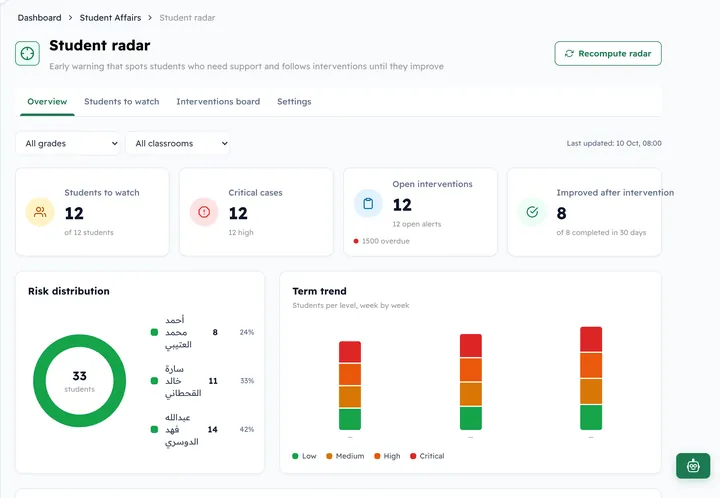
Task: Toggle the High legend entry
Action: click(x=387, y=456)
